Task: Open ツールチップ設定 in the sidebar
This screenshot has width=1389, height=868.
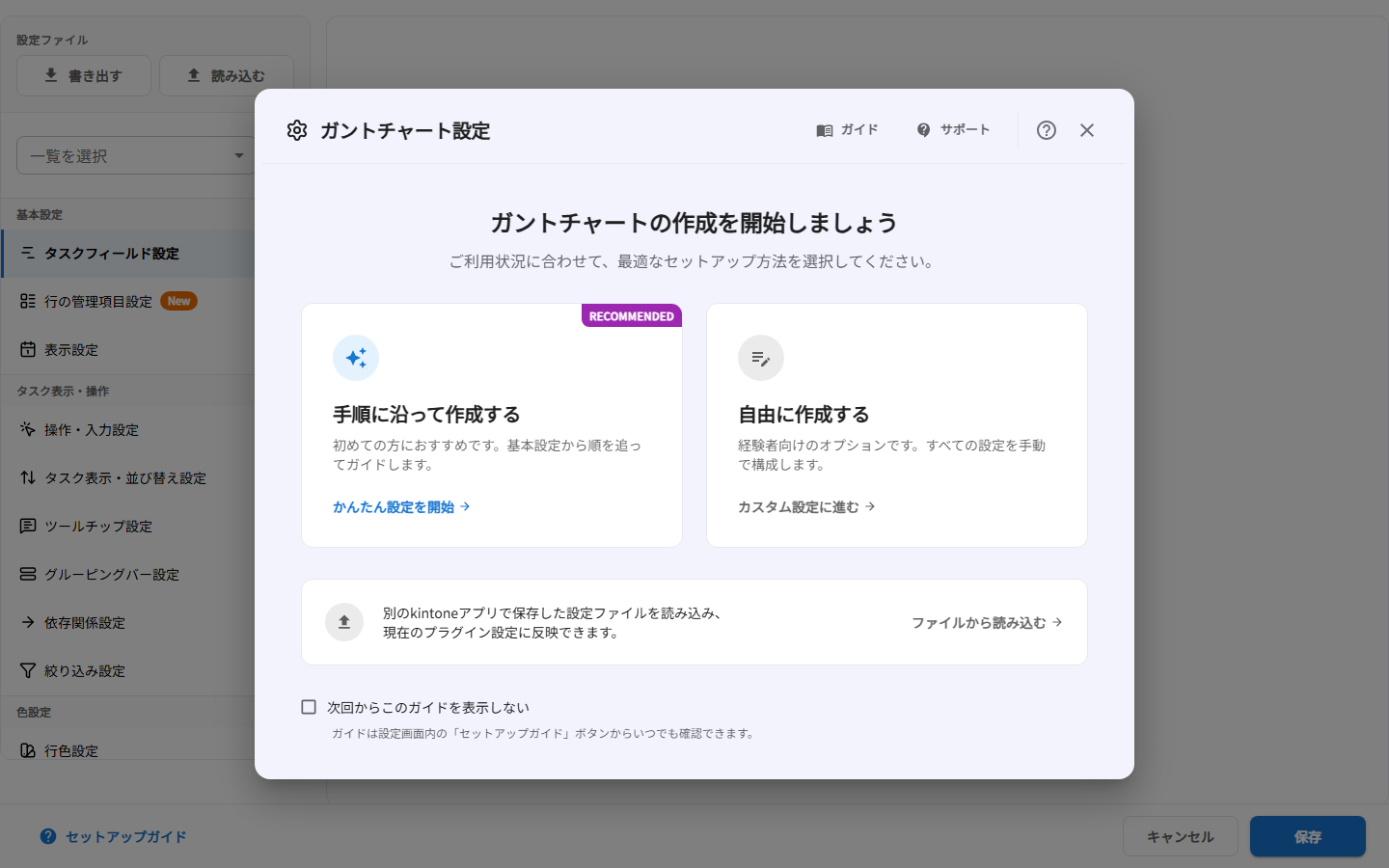Action: point(128,527)
